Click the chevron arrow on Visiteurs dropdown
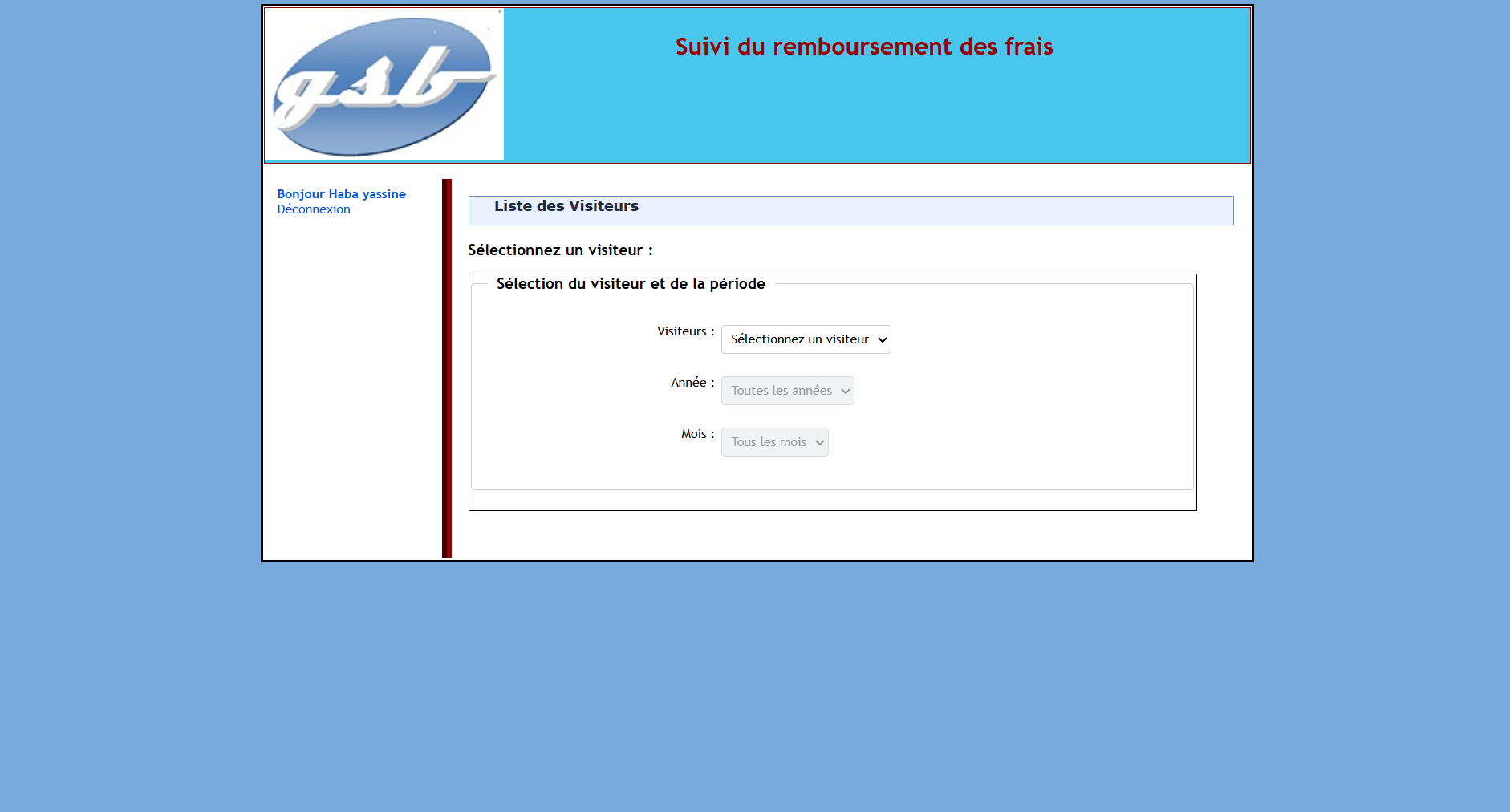 (882, 340)
